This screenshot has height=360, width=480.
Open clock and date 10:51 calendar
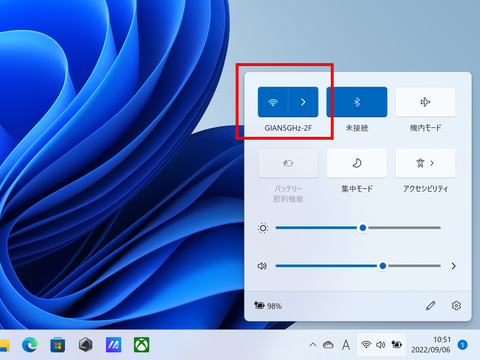[431, 345]
